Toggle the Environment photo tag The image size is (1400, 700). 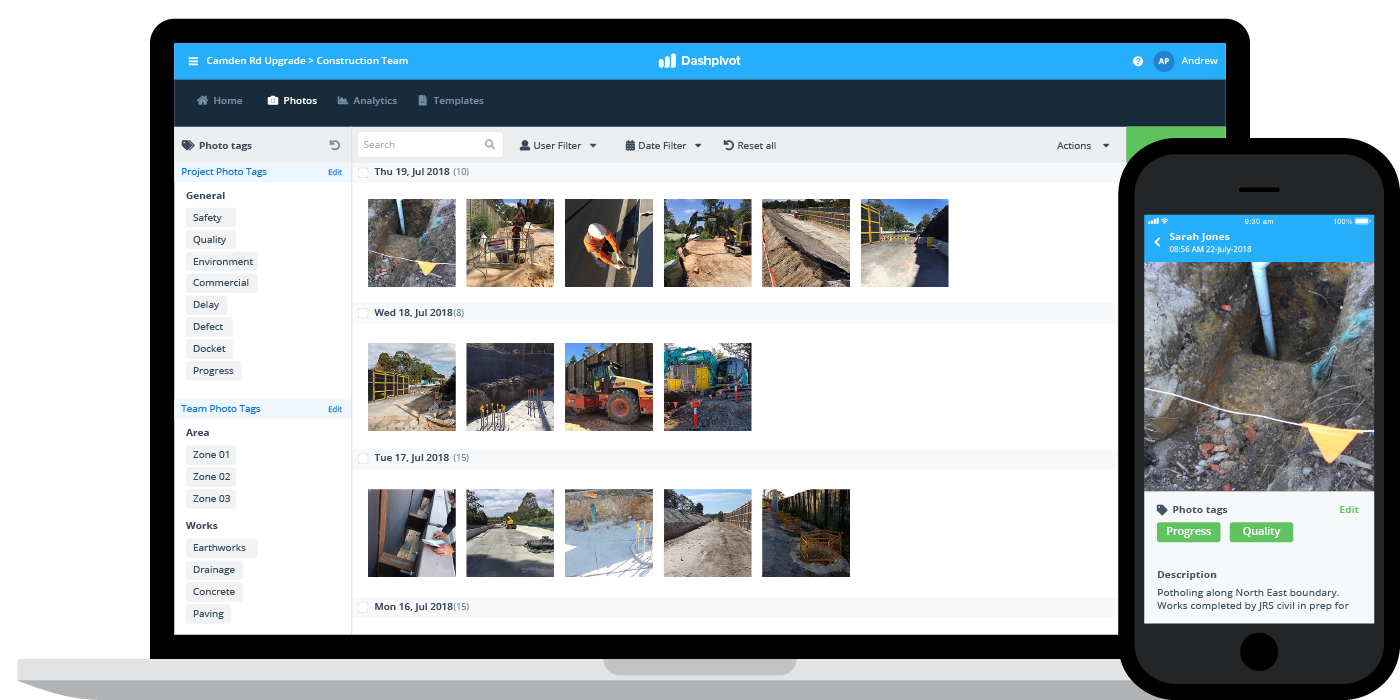click(x=223, y=262)
